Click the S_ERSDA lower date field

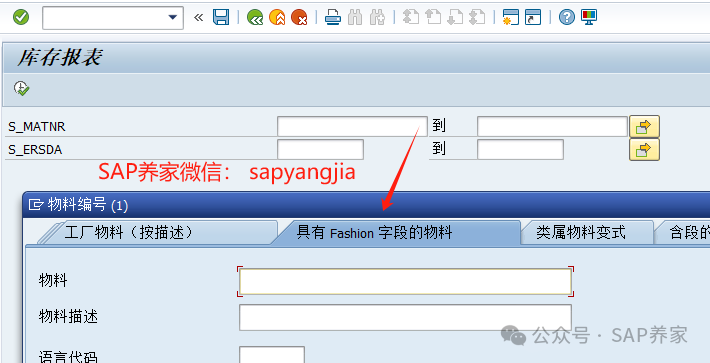tap(320, 149)
